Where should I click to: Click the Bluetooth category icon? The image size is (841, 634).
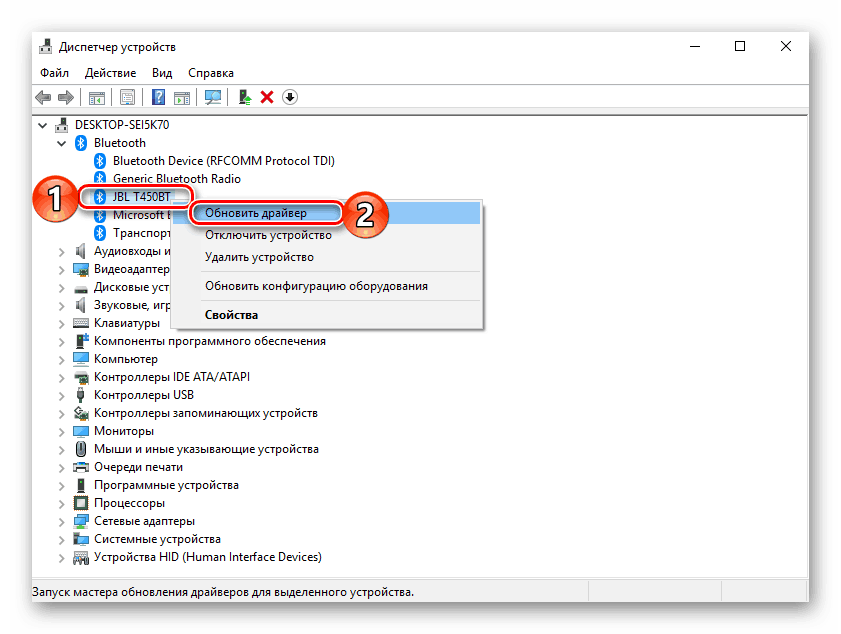tap(81, 143)
